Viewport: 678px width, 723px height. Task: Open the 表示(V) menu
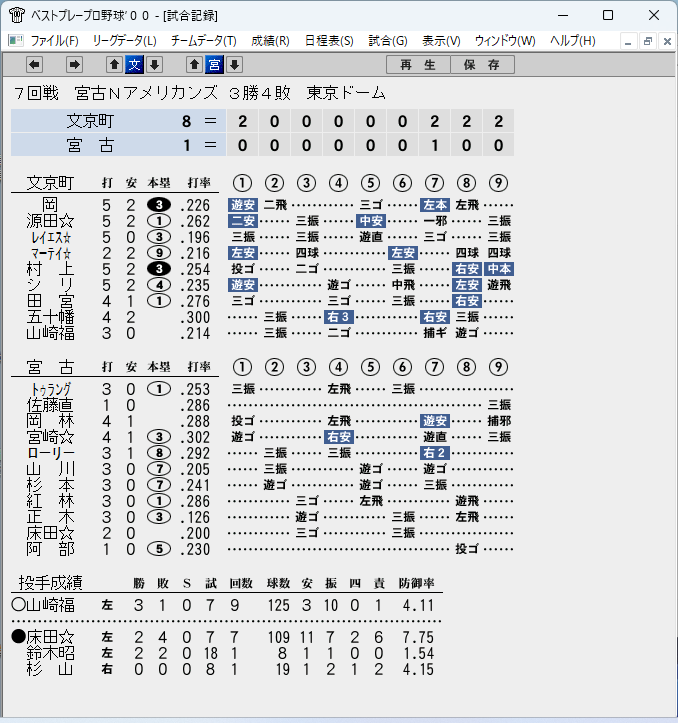(441, 41)
